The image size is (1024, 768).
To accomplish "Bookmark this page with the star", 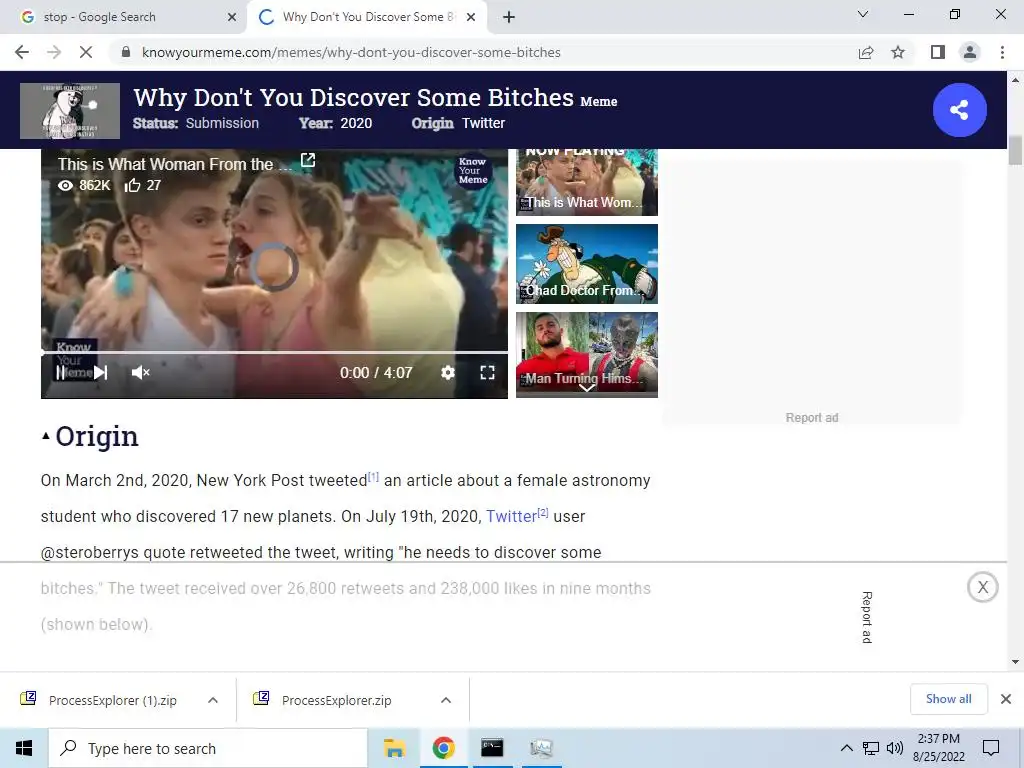I will coord(898,52).
